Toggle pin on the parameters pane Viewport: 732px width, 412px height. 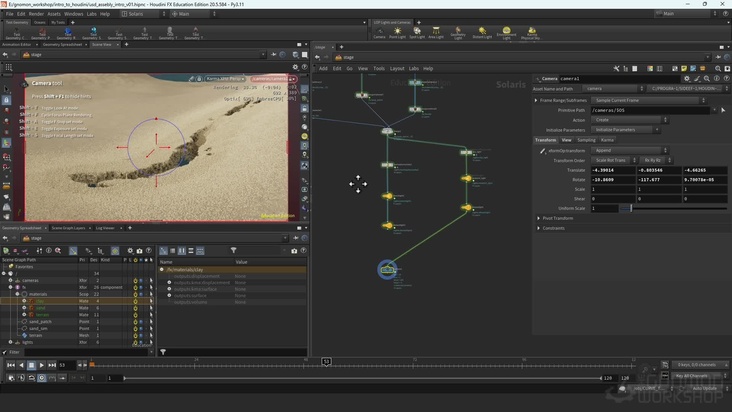(x=718, y=57)
